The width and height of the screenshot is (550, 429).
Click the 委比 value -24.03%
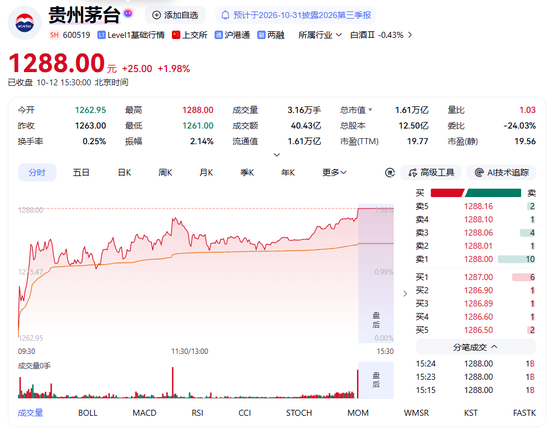coord(519,126)
